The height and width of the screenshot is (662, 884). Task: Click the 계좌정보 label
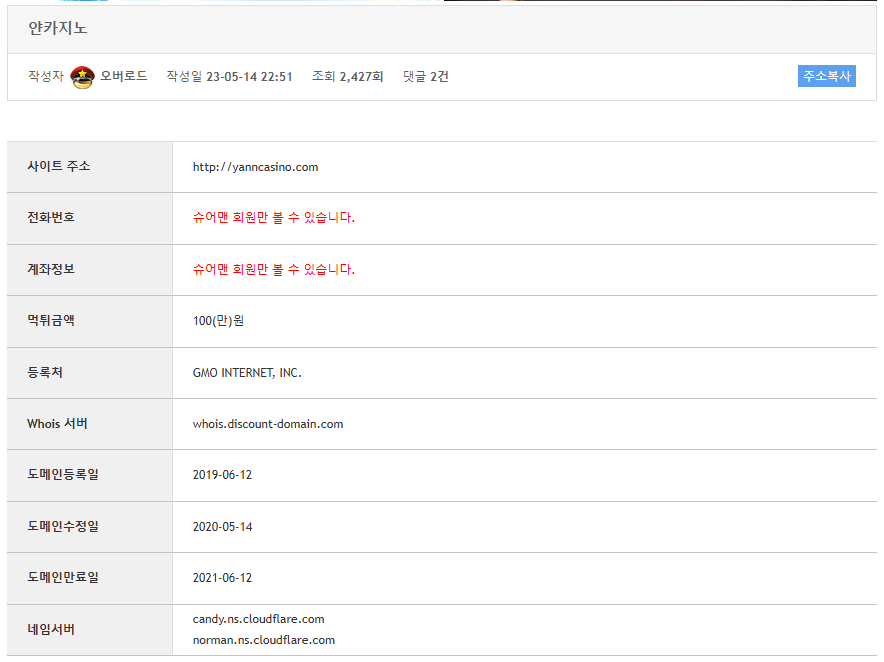(51, 270)
